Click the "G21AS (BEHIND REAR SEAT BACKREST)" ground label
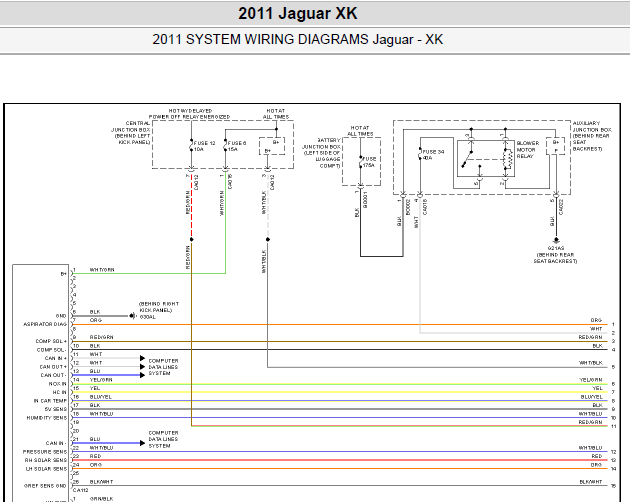Image resolution: width=630 pixels, height=502 pixels. (x=555, y=255)
